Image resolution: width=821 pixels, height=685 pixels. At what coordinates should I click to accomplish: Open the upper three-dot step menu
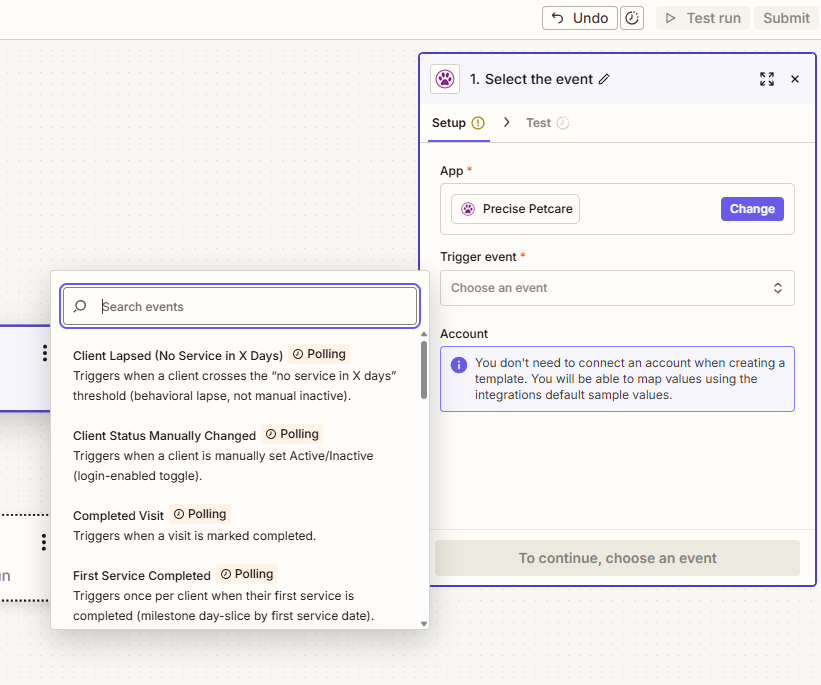point(44,353)
